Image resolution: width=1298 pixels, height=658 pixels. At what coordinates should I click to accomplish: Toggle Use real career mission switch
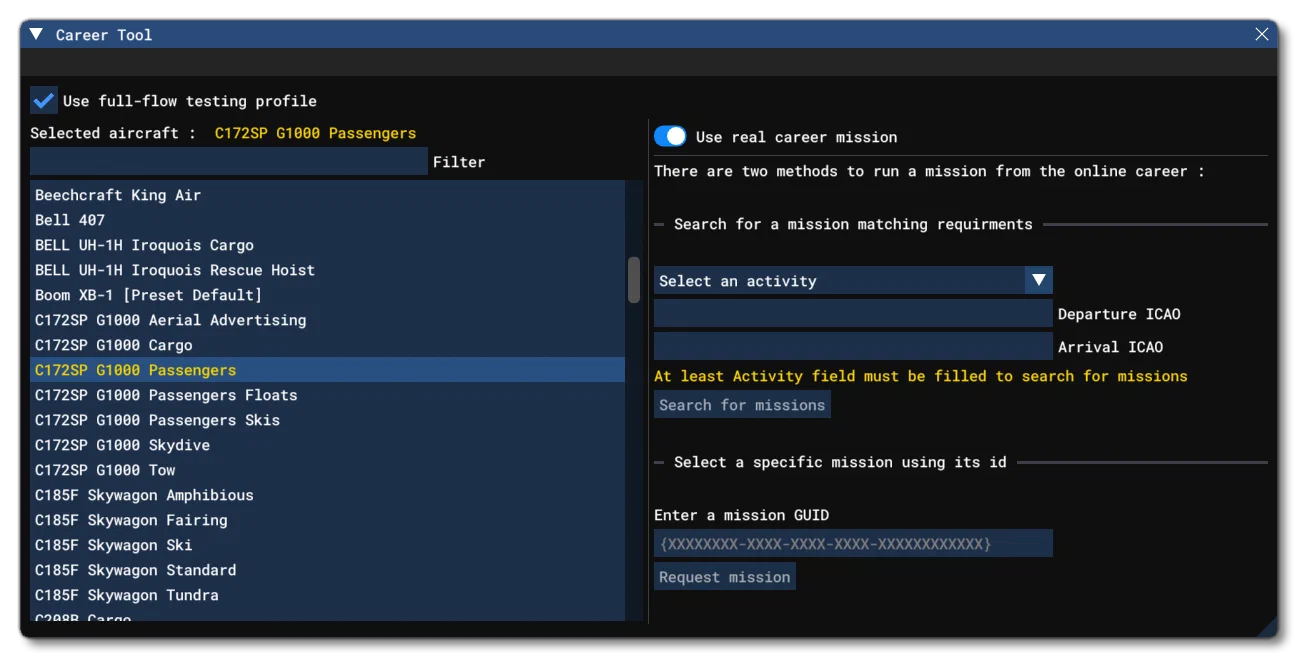coord(670,136)
